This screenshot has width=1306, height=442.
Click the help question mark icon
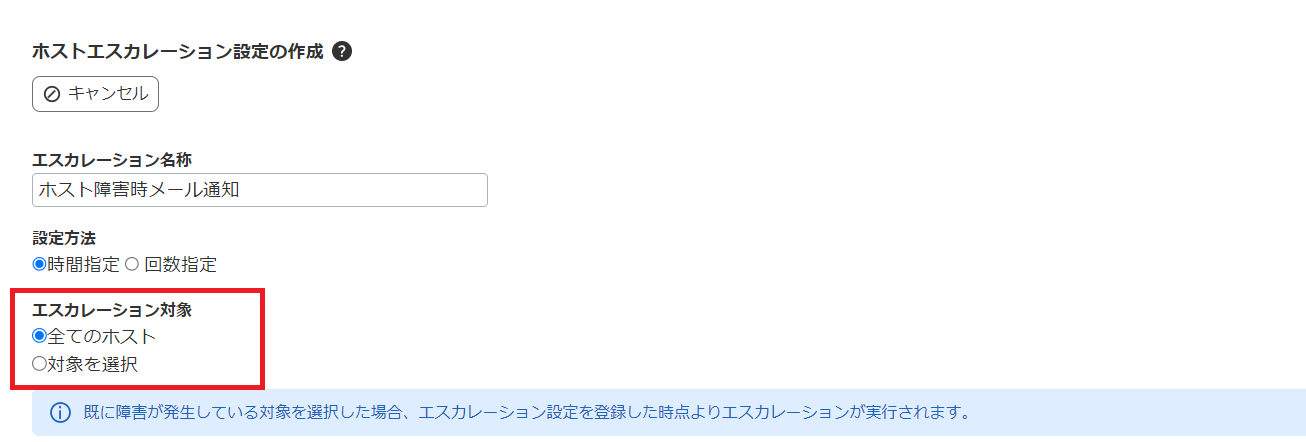[x=342, y=52]
